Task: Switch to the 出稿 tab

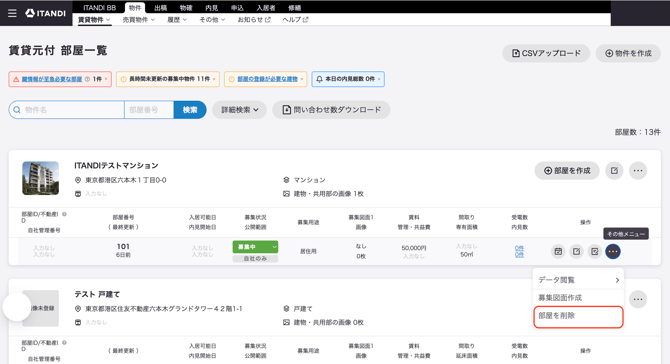Action: 161,8
